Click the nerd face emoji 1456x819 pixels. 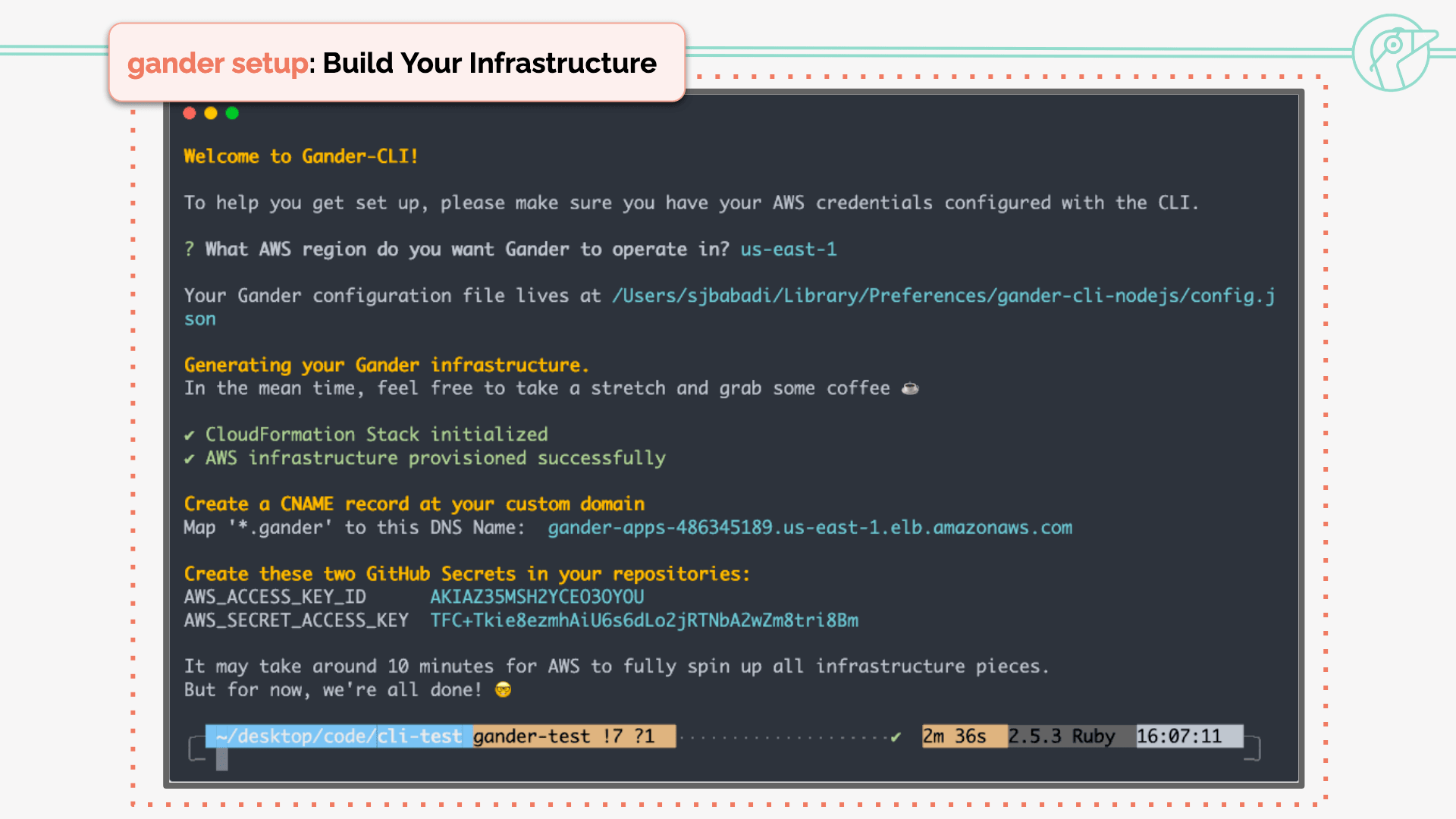[503, 689]
